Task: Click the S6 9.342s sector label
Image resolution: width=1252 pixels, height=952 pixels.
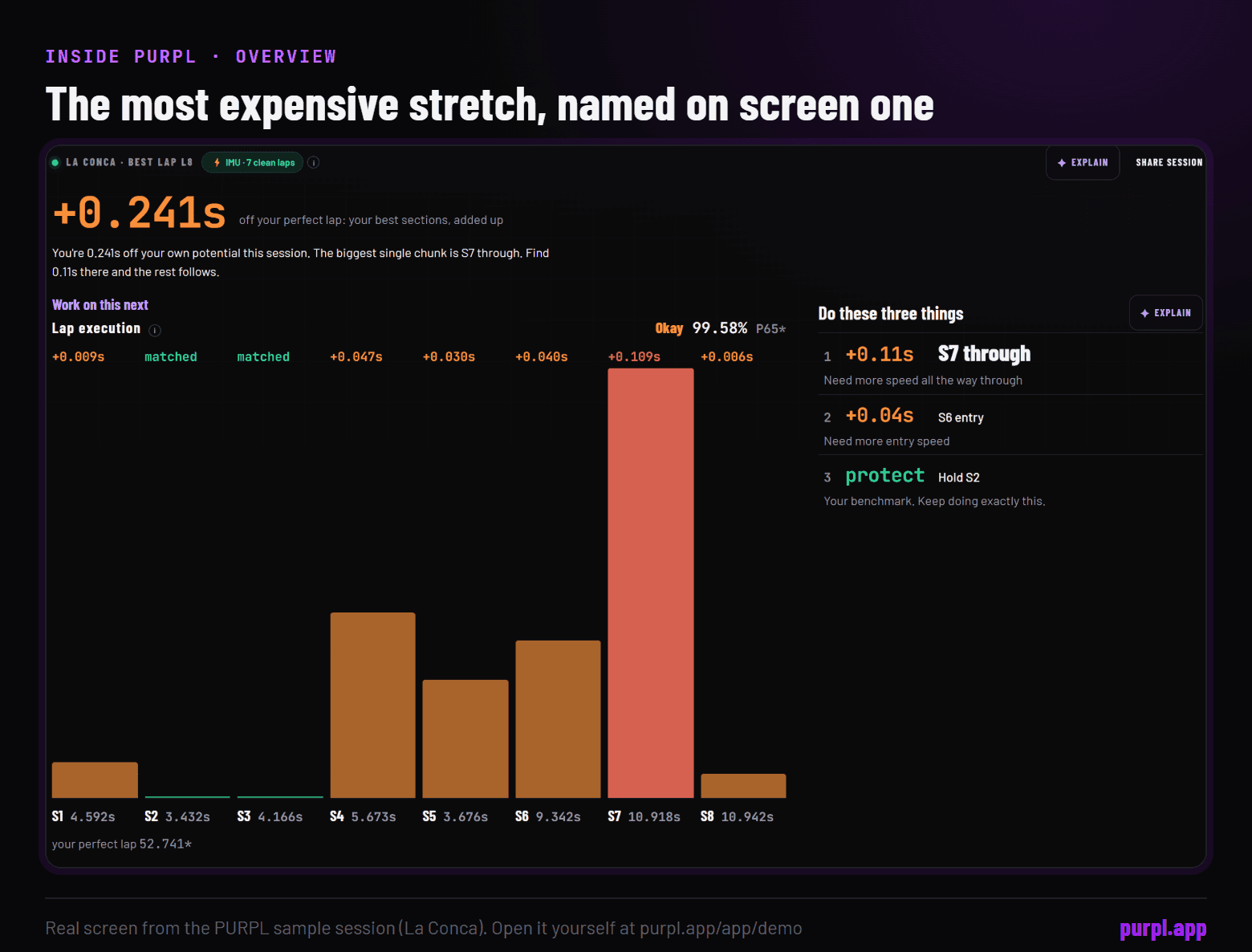Action: [x=548, y=816]
